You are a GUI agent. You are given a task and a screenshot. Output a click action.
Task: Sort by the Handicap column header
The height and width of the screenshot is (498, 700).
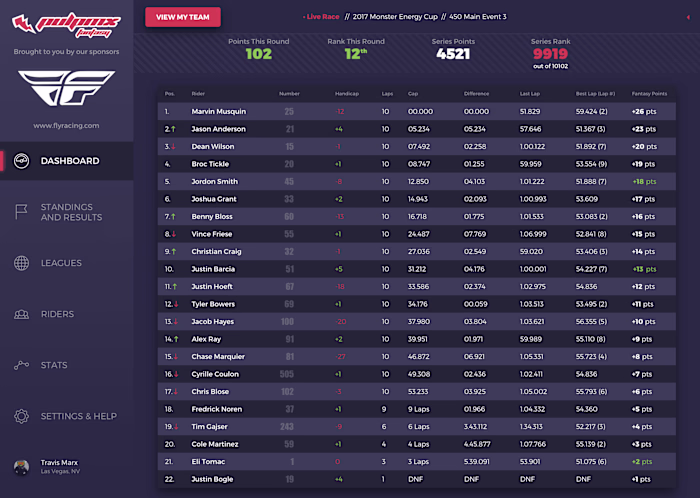point(346,94)
